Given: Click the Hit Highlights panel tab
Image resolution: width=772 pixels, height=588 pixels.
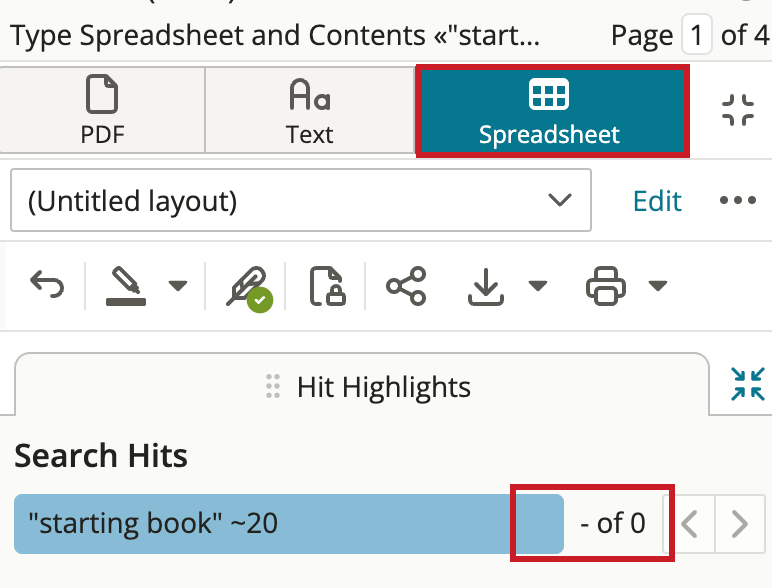Looking at the screenshot, I should (362, 385).
